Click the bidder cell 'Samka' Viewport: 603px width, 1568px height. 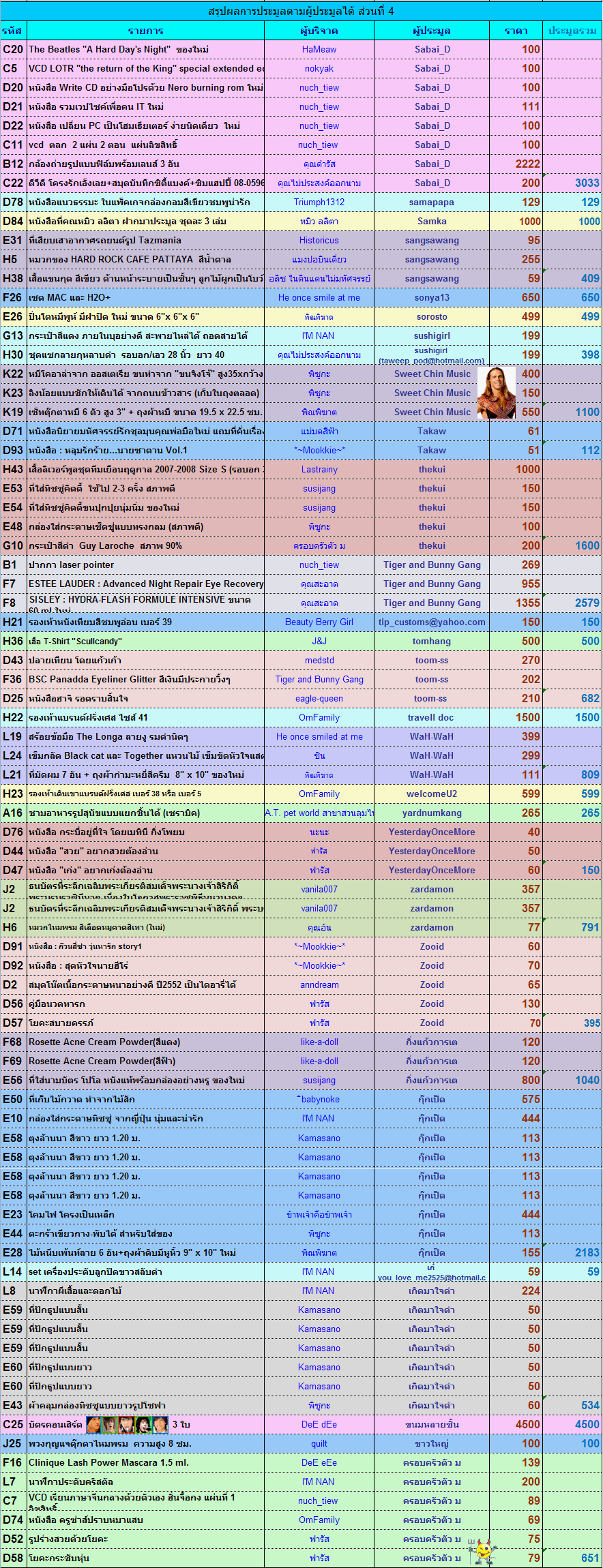432,221
